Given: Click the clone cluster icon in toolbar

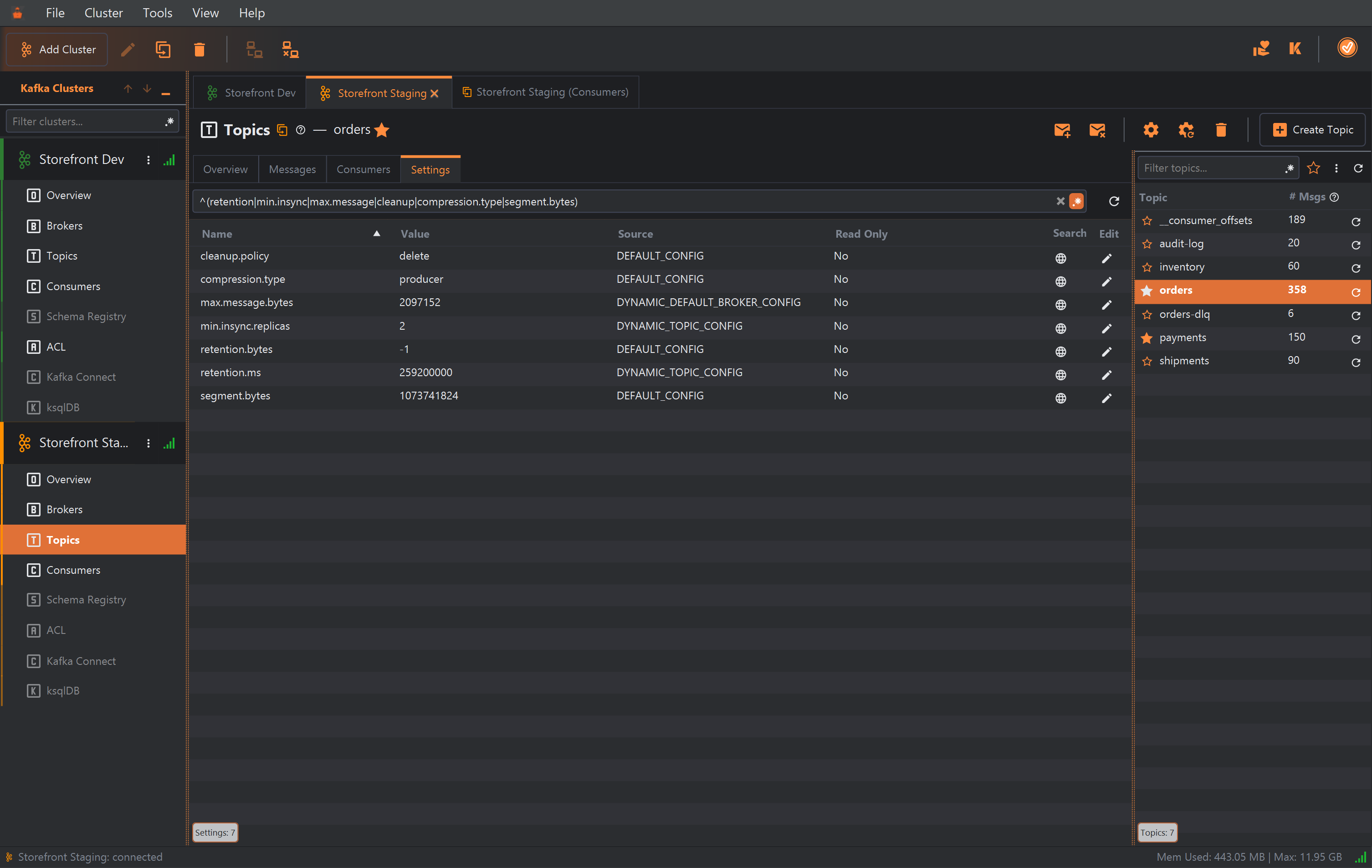Looking at the screenshot, I should pyautogui.click(x=163, y=50).
